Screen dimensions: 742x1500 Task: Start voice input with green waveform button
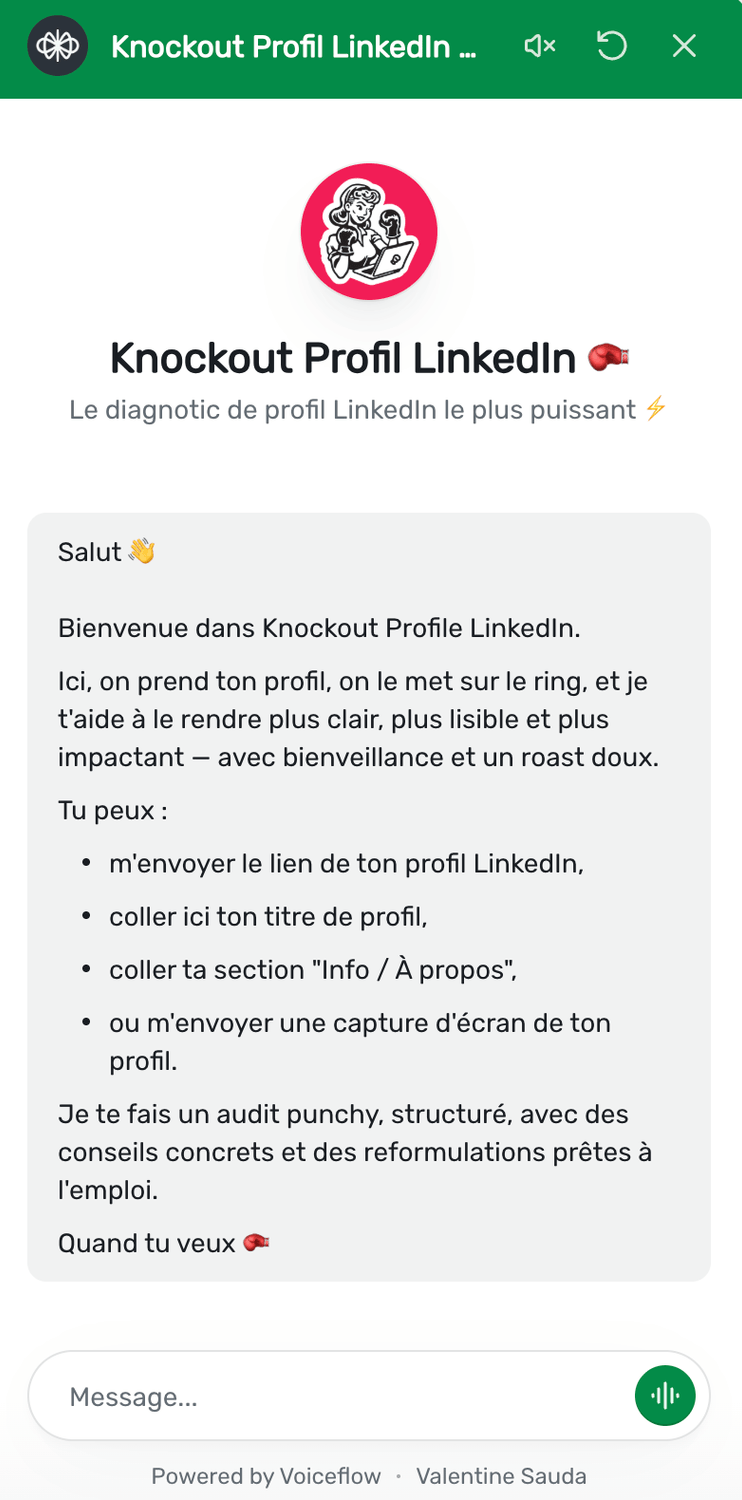click(665, 1395)
